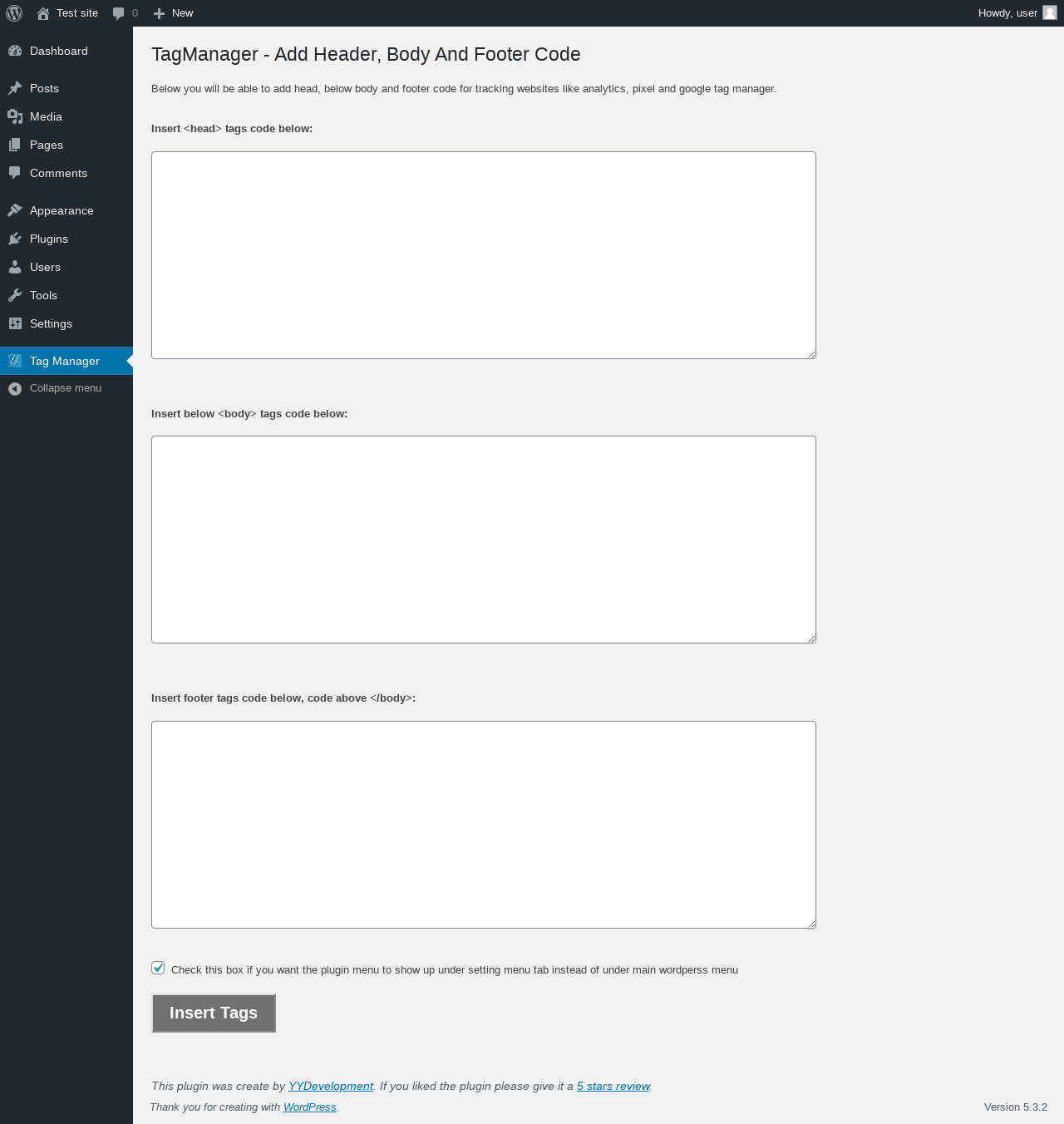Image resolution: width=1064 pixels, height=1124 pixels.
Task: Click inside the footer tags code textarea
Action: (x=484, y=825)
